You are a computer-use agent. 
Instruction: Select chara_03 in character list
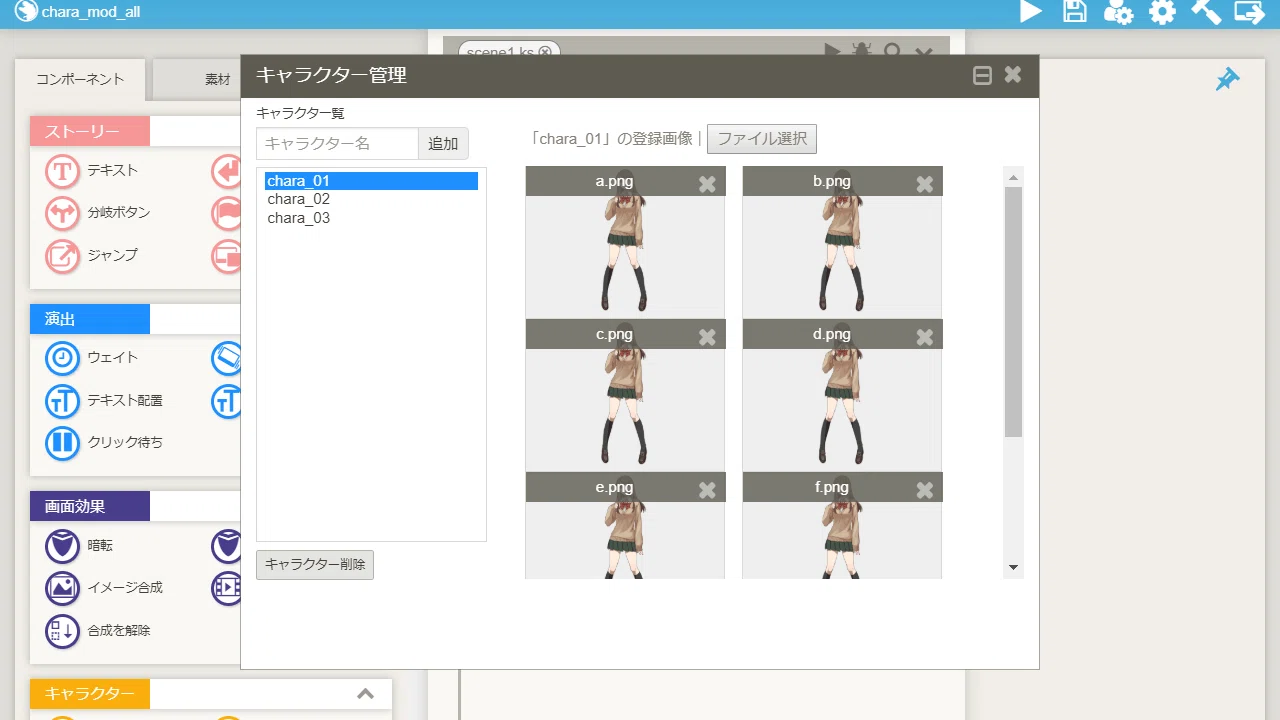371,218
